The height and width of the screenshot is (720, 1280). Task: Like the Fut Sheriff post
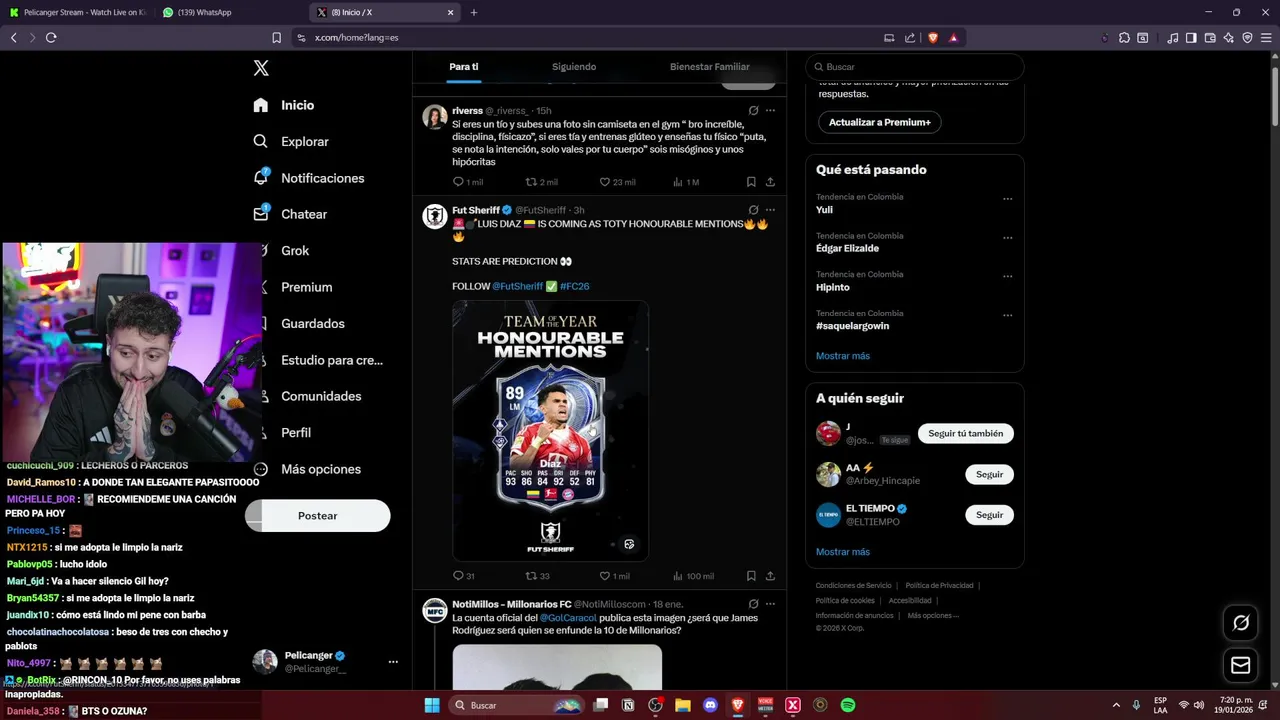point(614,576)
